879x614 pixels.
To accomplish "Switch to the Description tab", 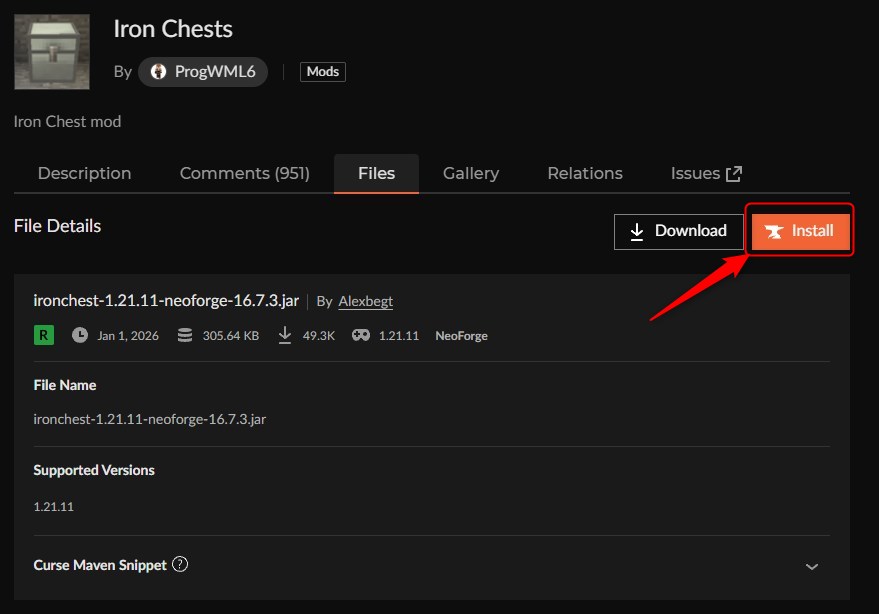I will click(84, 173).
